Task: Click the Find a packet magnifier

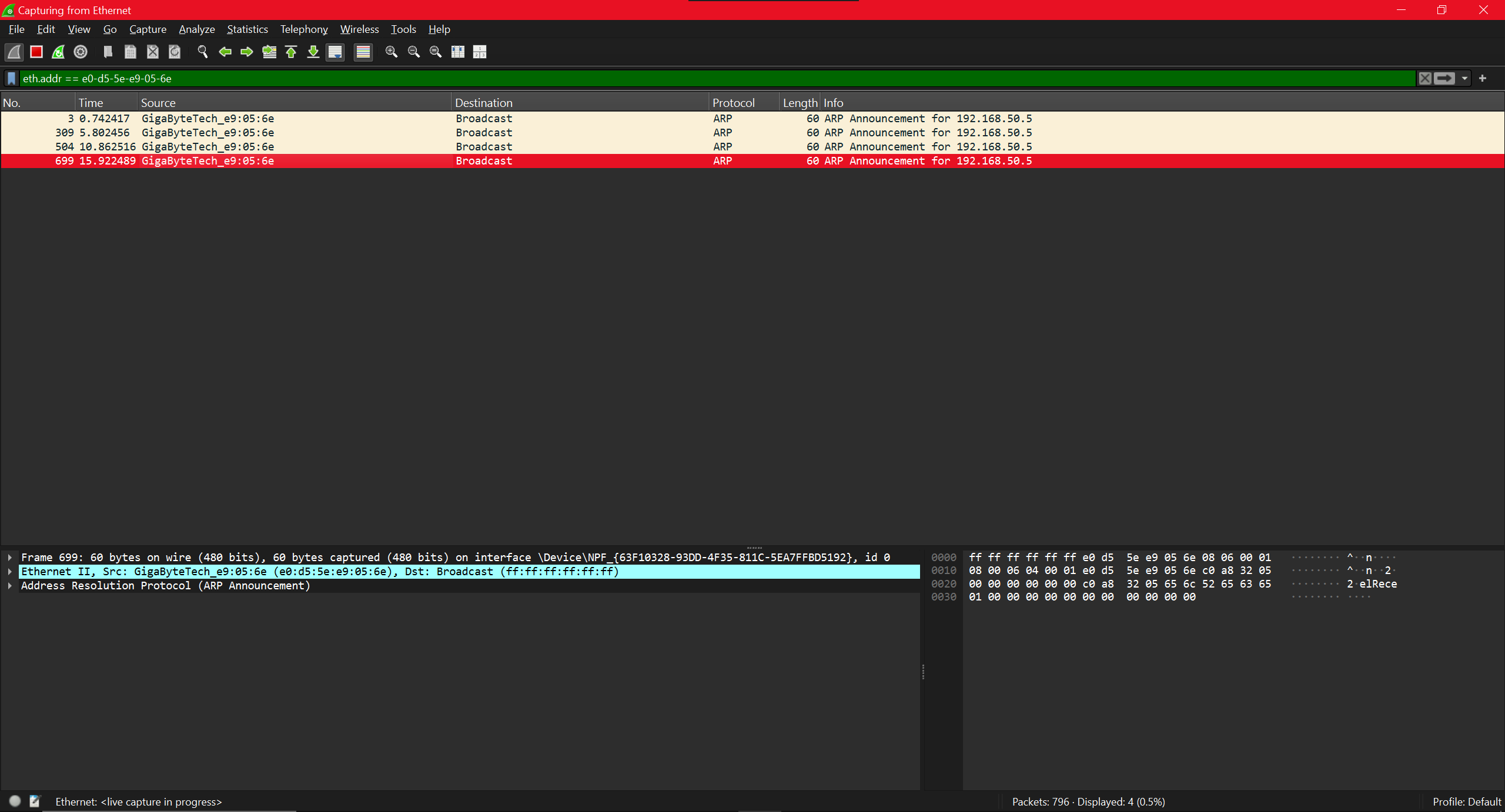Action: pyautogui.click(x=203, y=52)
